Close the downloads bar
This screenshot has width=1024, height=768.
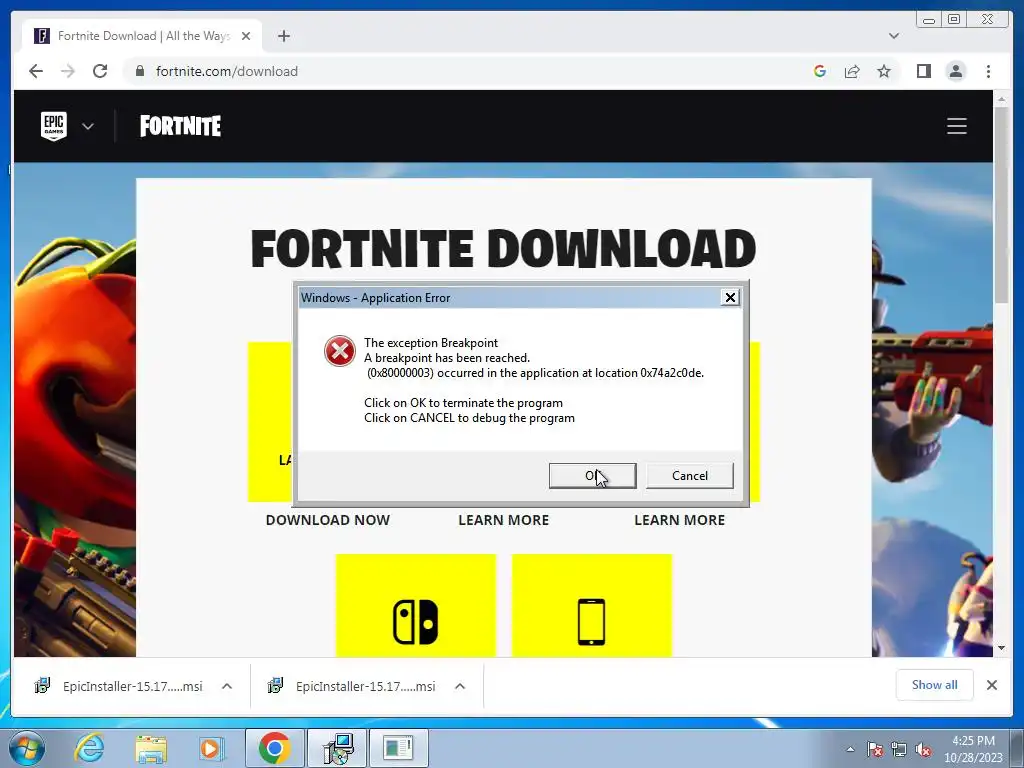point(992,685)
